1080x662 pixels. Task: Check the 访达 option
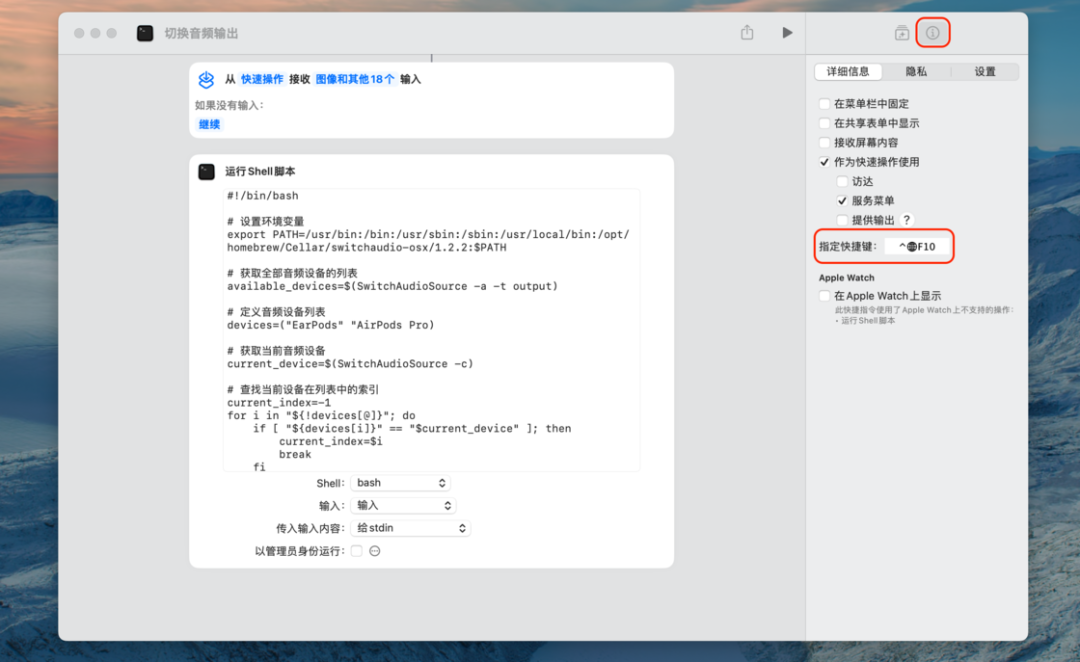tap(842, 181)
